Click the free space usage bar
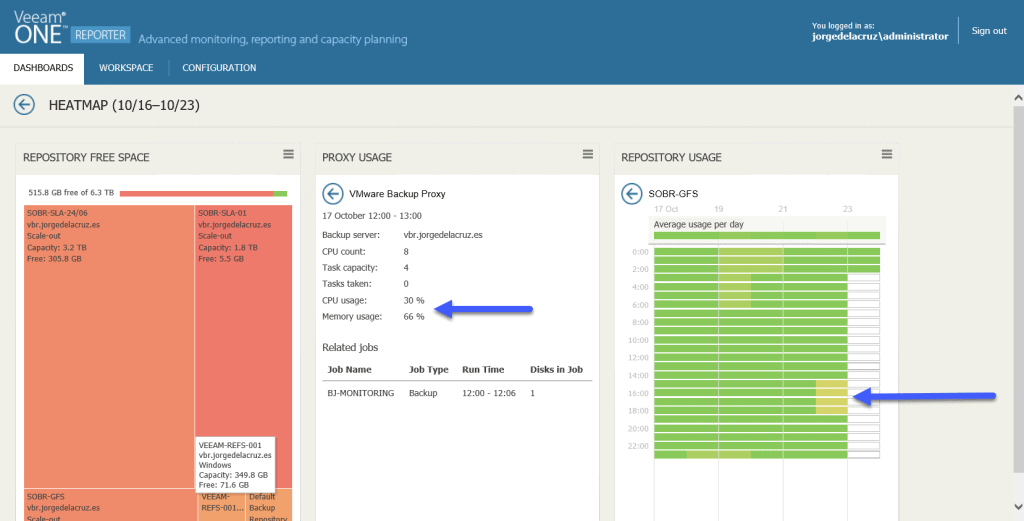The image size is (1024, 521). coord(204,193)
